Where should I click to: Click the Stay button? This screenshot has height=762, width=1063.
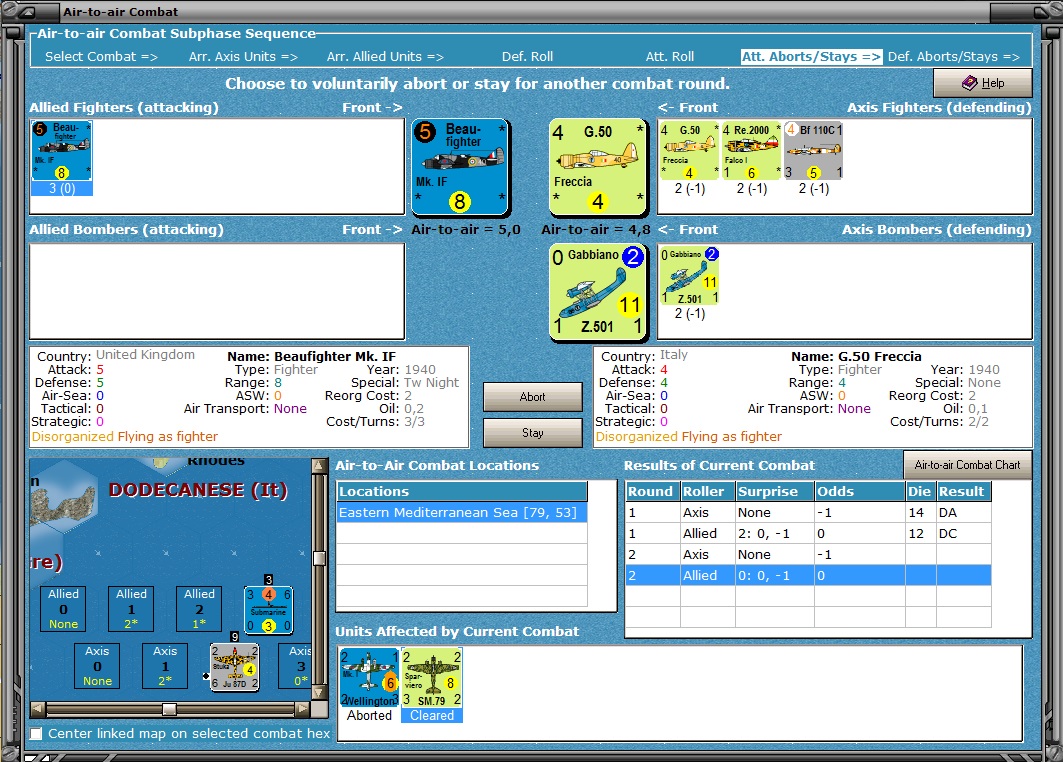(532, 433)
